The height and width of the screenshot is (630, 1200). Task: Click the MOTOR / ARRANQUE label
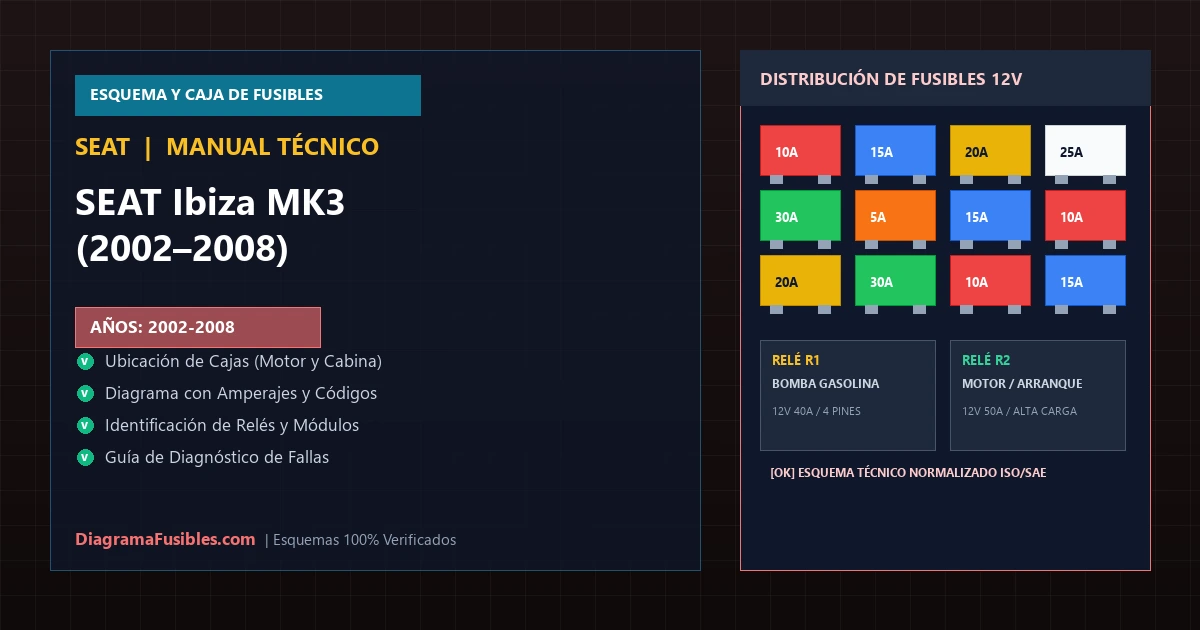[x=1022, y=384]
